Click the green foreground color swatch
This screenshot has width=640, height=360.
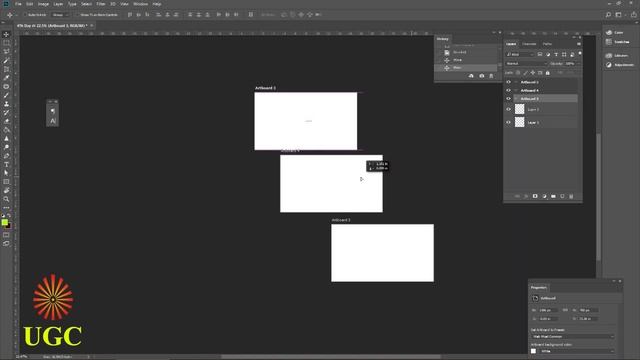coord(4,222)
